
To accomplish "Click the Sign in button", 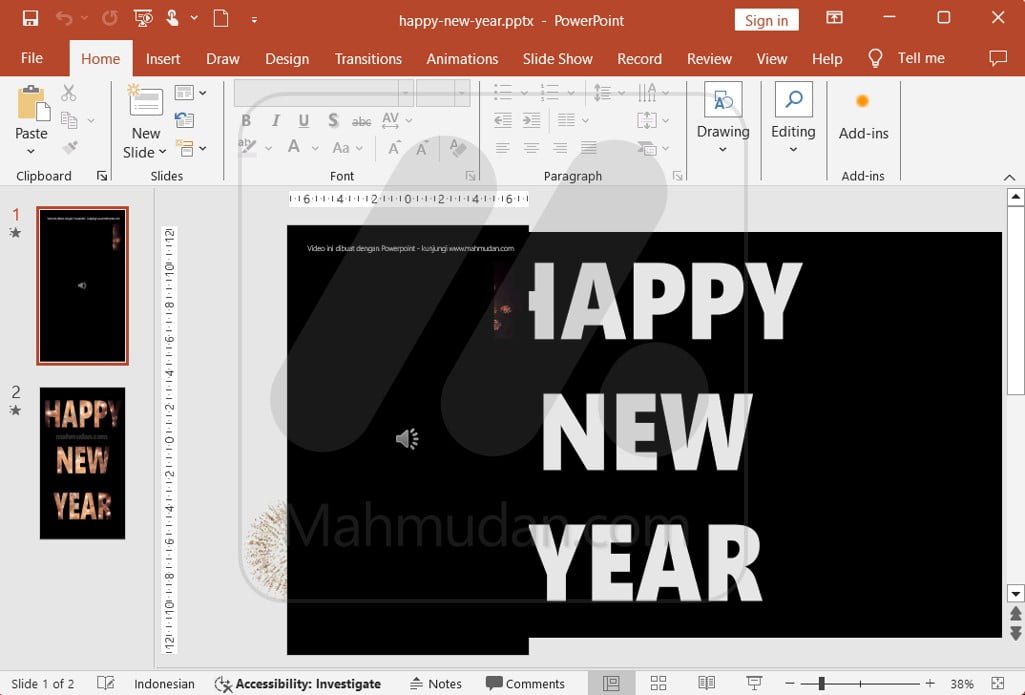I will pyautogui.click(x=766, y=20).
